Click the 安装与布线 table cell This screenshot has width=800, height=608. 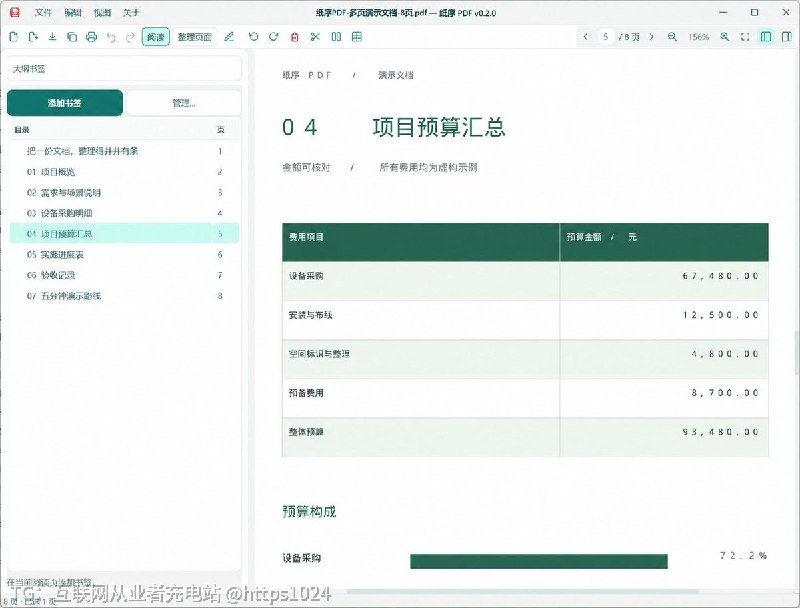[420, 320]
